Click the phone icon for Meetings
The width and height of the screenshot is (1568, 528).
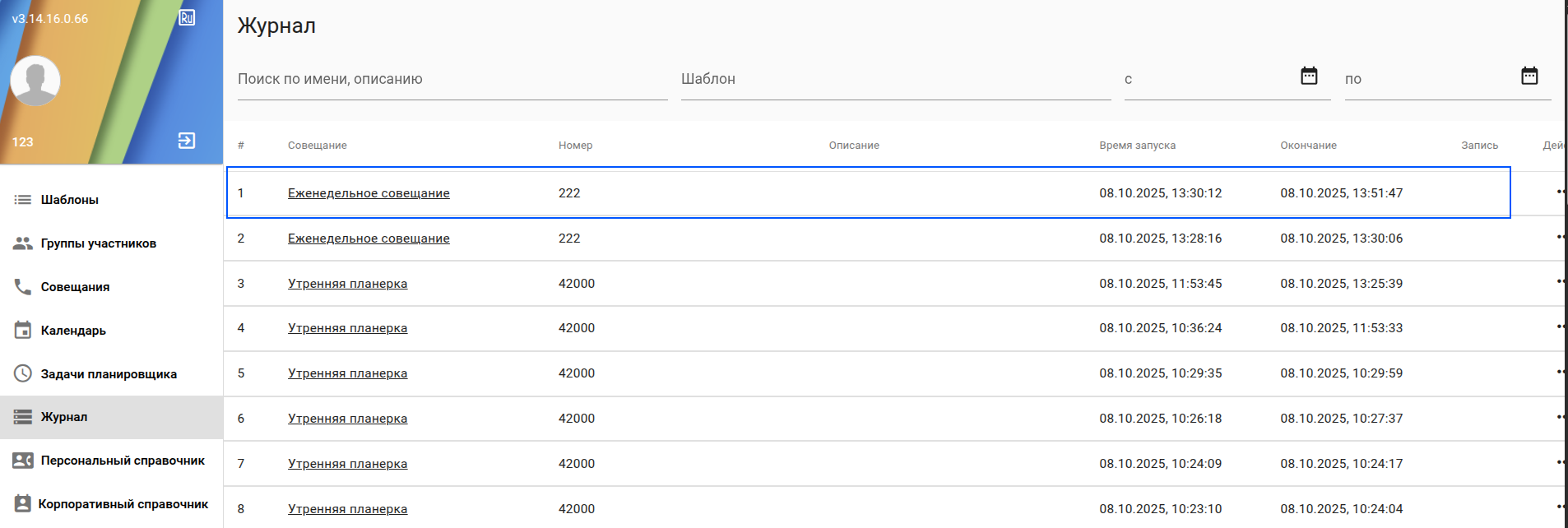(23, 287)
